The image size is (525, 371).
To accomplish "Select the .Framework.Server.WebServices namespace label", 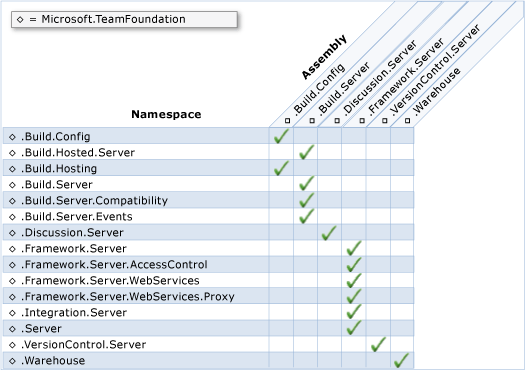I will (x=110, y=281).
